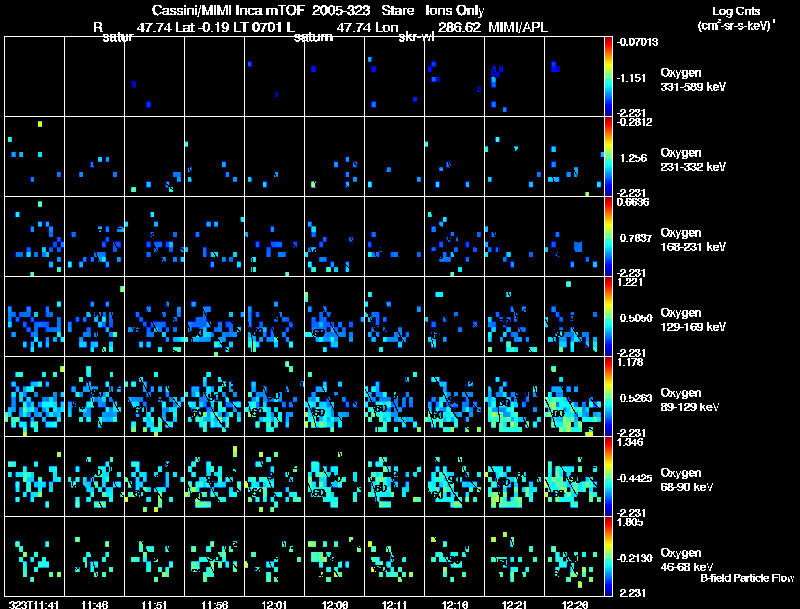Click the 'B-field Particle Flow' legend text
The width and height of the screenshot is (800, 609).
click(747, 578)
